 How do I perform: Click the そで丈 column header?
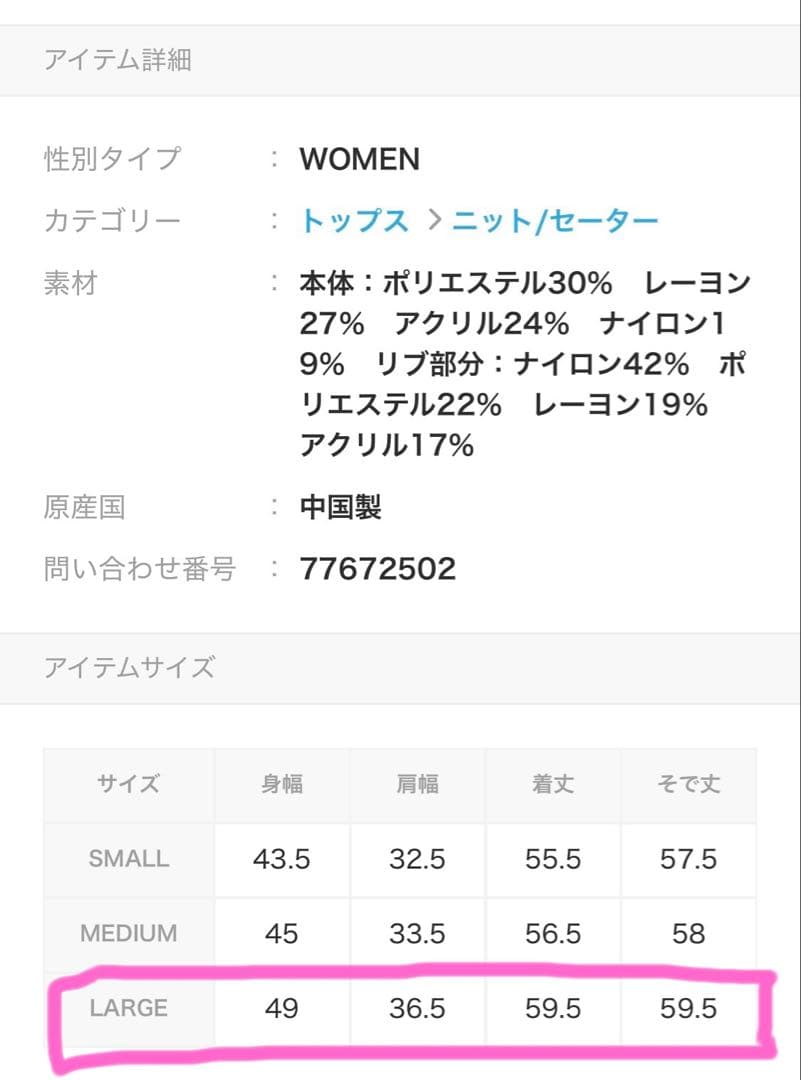tap(688, 784)
